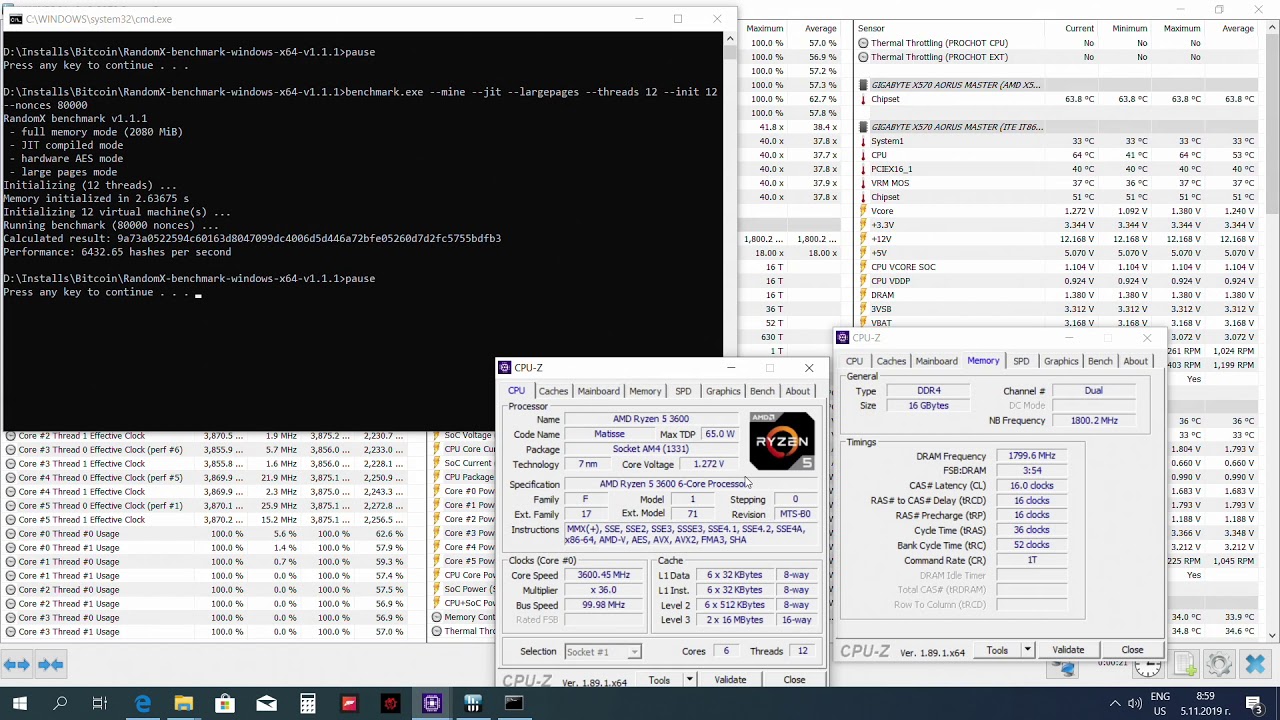Show hidden system tray icons chevron
This screenshot has height=720, width=1280.
click(1115, 704)
